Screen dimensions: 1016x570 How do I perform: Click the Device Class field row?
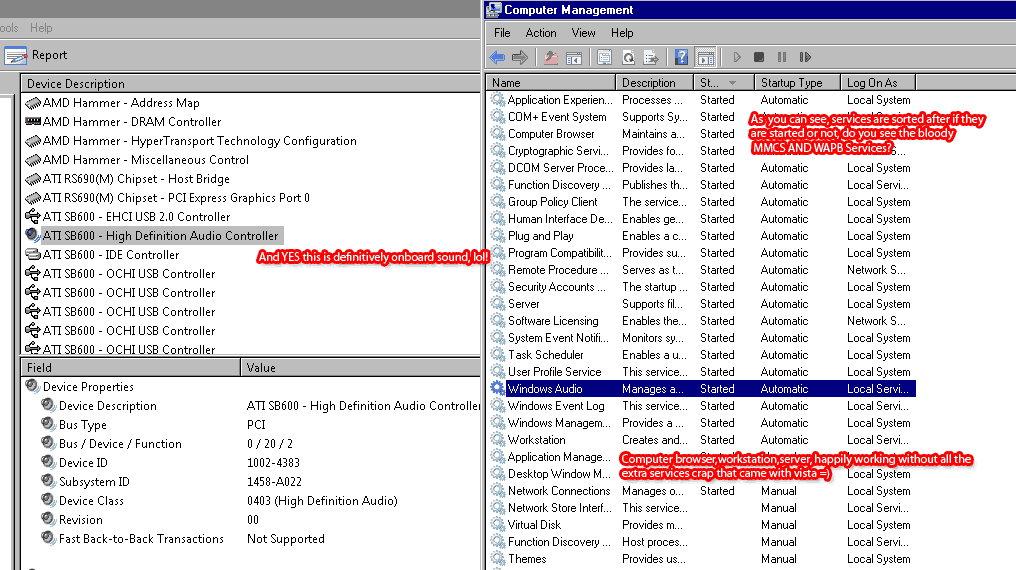91,500
